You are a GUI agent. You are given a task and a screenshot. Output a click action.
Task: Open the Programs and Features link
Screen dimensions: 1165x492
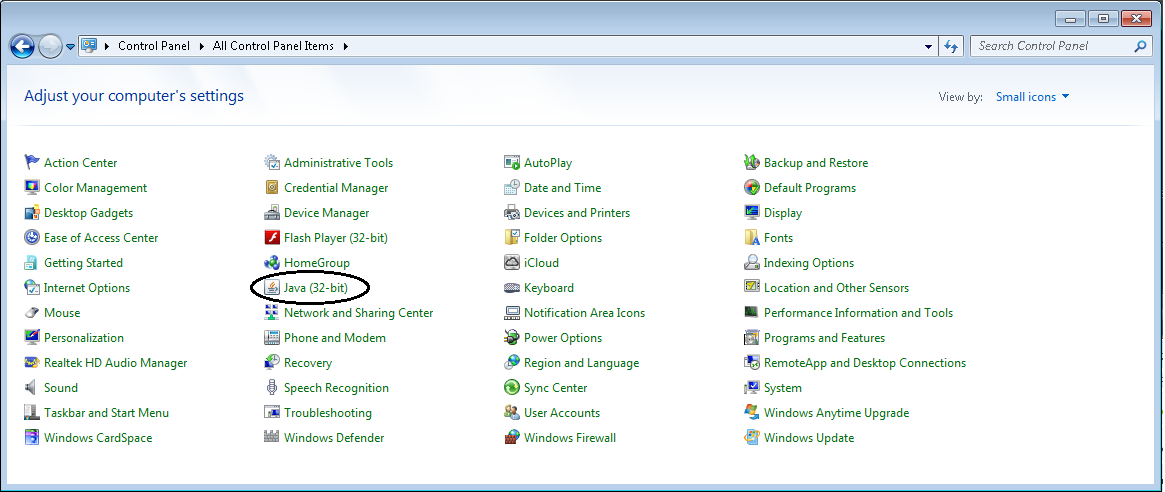coord(824,338)
